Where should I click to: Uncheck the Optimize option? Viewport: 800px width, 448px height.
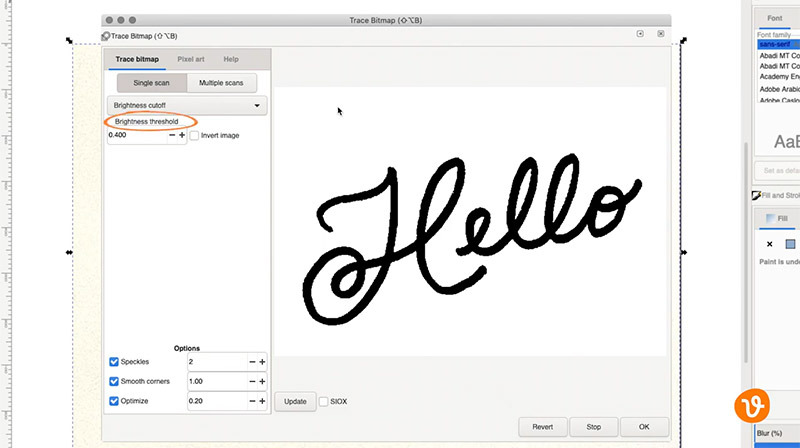[x=114, y=401]
